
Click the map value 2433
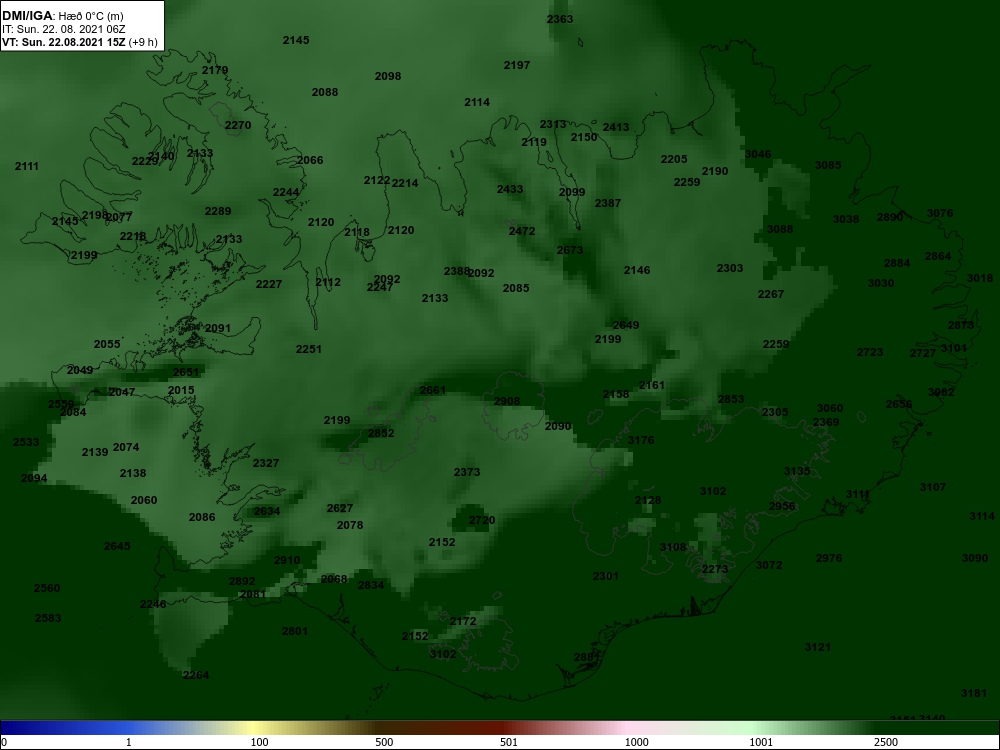(510, 189)
